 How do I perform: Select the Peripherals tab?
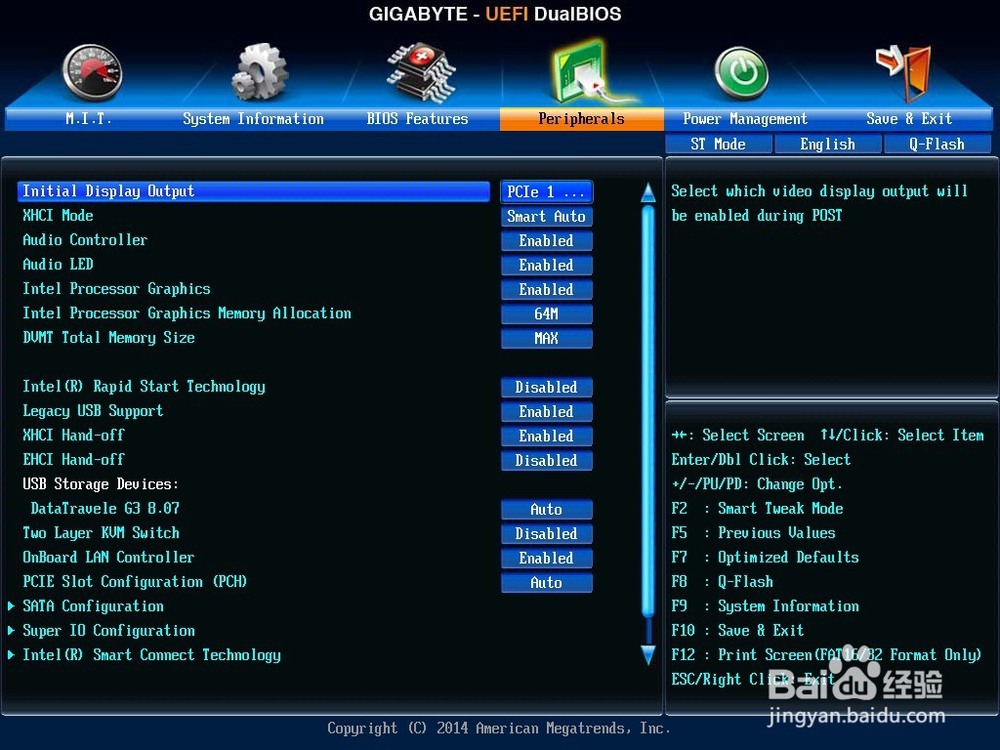(x=582, y=119)
